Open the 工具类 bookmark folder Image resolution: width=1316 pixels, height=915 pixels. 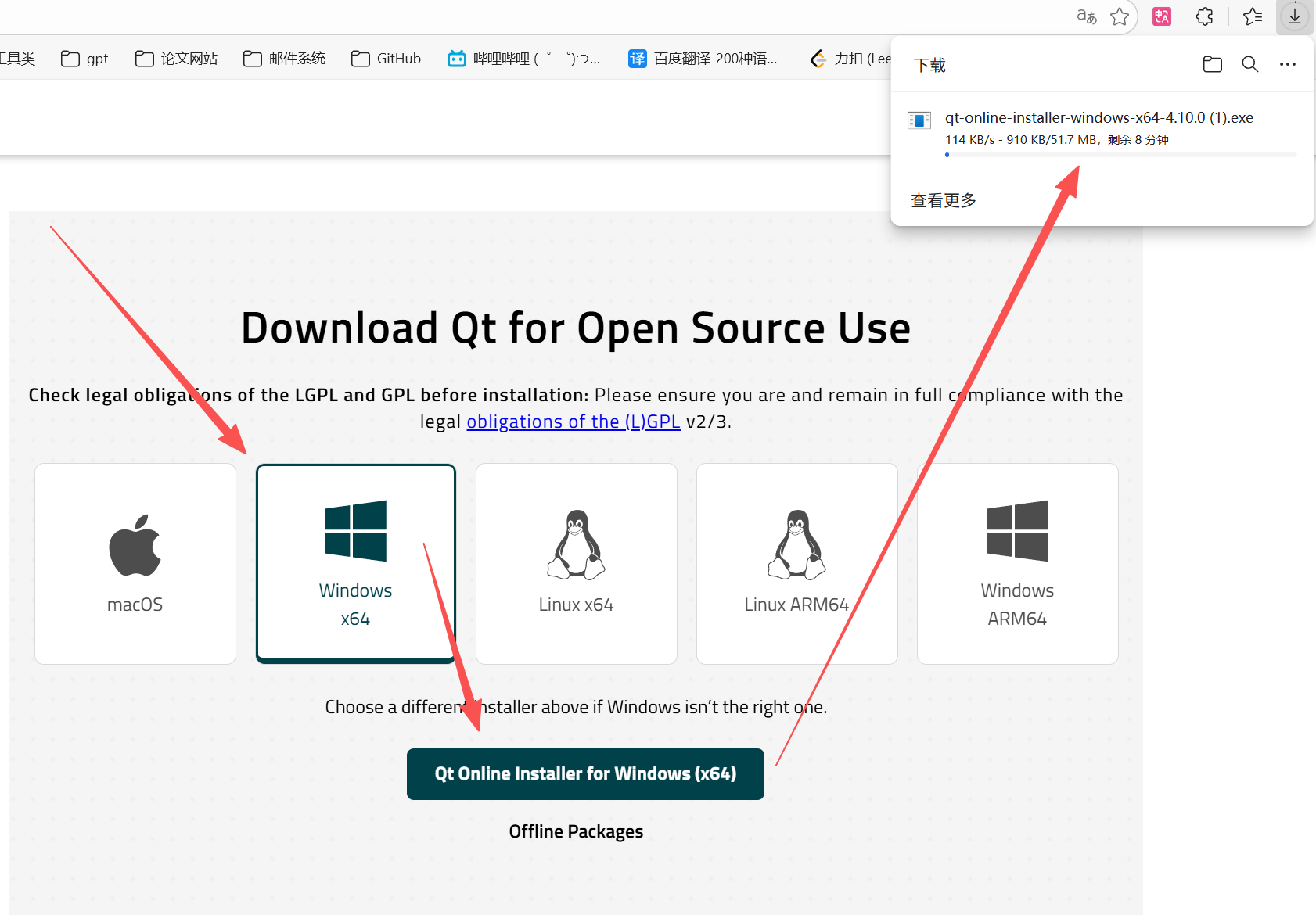pos(17,59)
